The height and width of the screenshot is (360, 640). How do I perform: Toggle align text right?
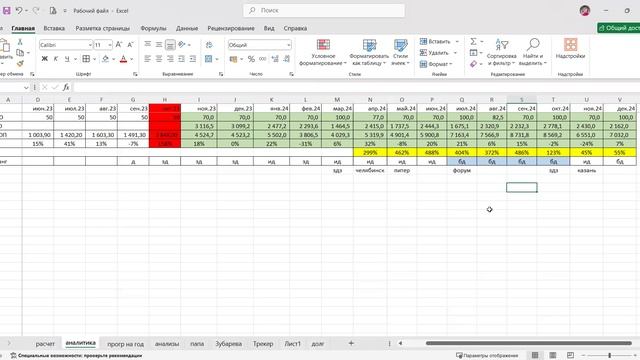[170, 59]
